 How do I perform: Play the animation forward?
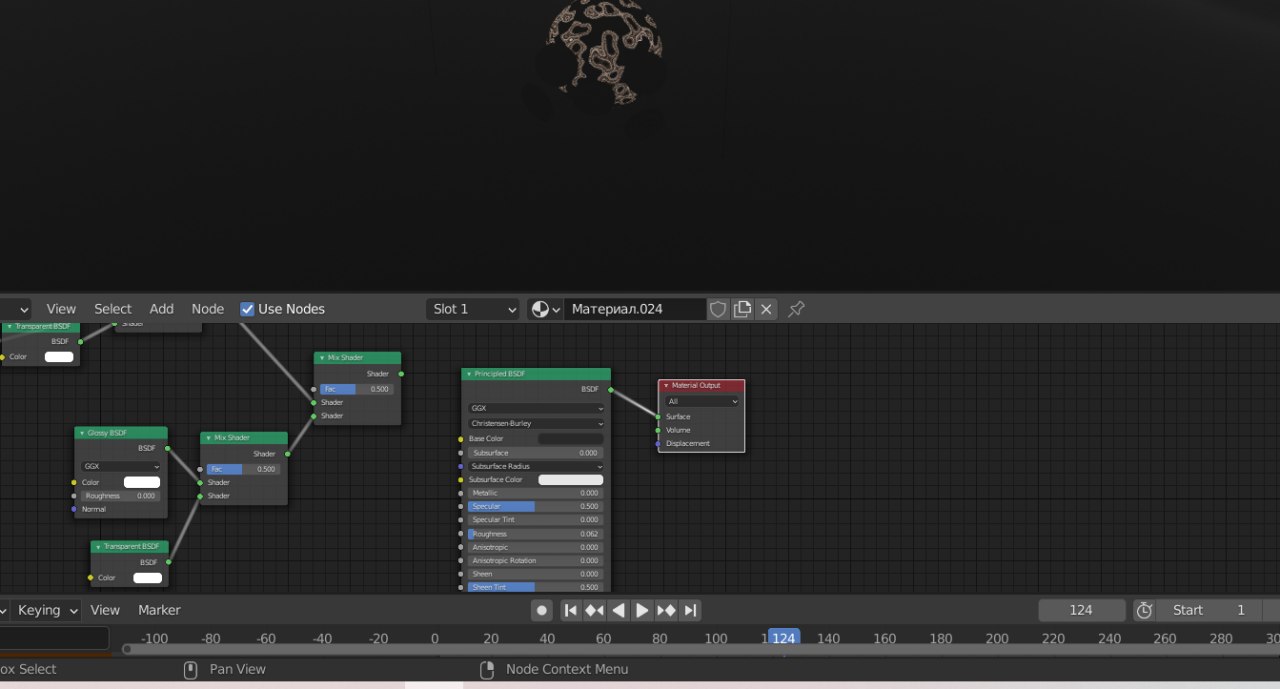pos(643,610)
